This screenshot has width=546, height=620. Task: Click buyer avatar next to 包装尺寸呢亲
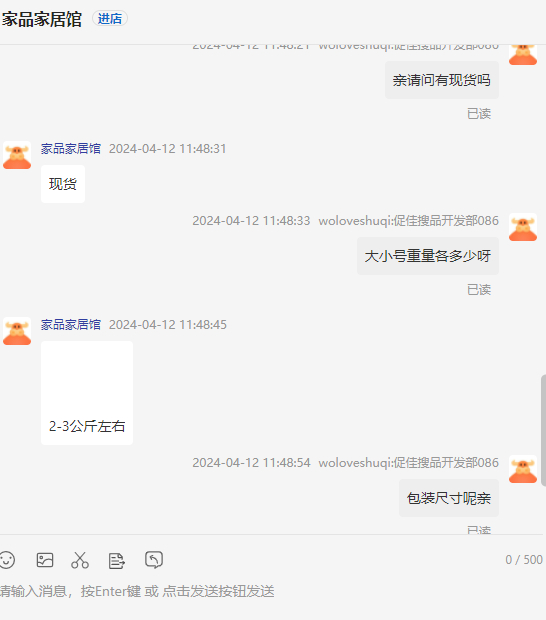click(523, 469)
